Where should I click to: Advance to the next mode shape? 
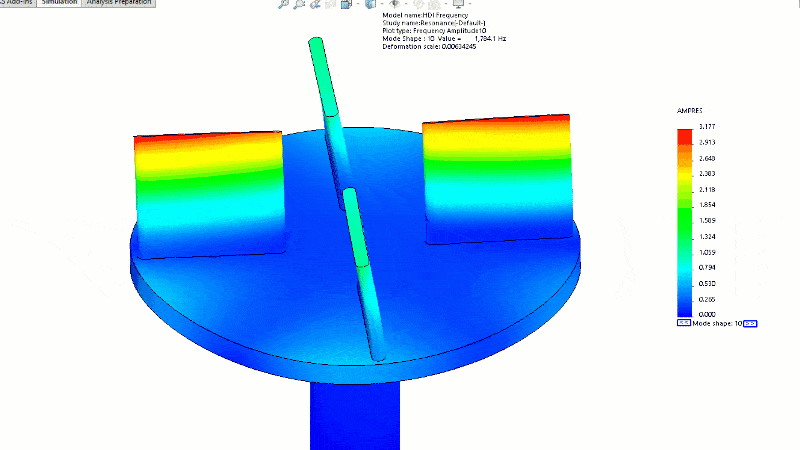tap(750, 324)
